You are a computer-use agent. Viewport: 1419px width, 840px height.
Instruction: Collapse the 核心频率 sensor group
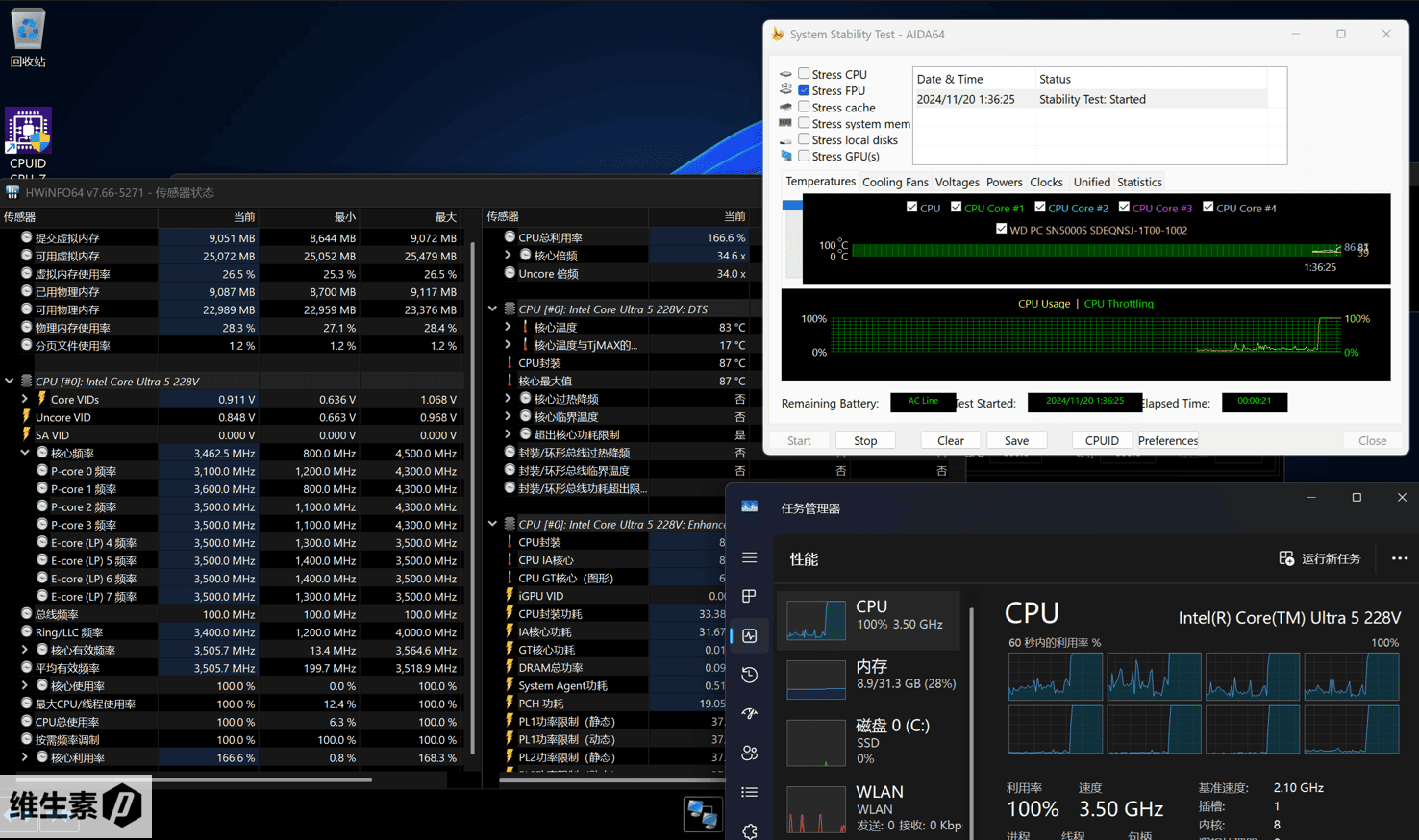tap(25, 453)
